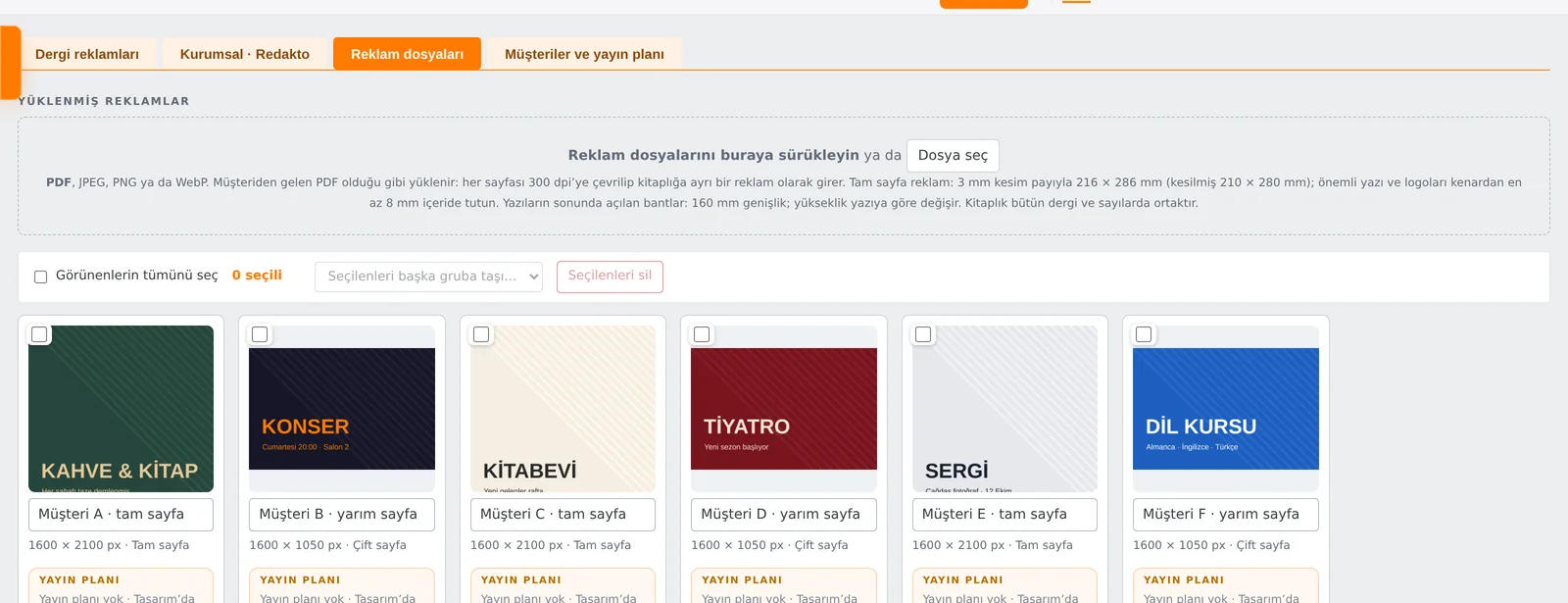Tick the KİTABEVİ ad checkbox
Image resolution: width=1568 pixels, height=603 pixels.
point(481,334)
